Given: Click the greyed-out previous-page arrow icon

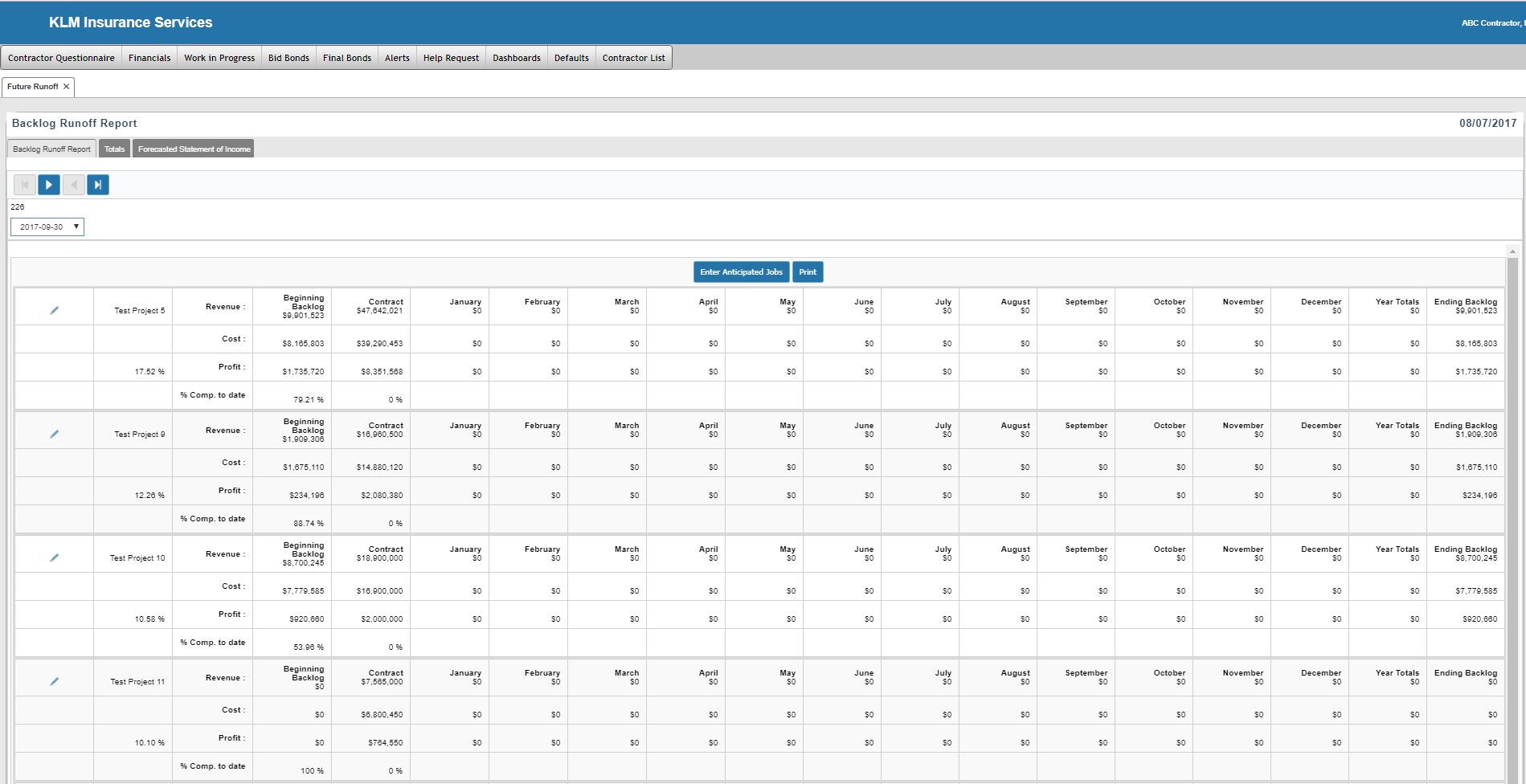Looking at the screenshot, I should coord(74,185).
